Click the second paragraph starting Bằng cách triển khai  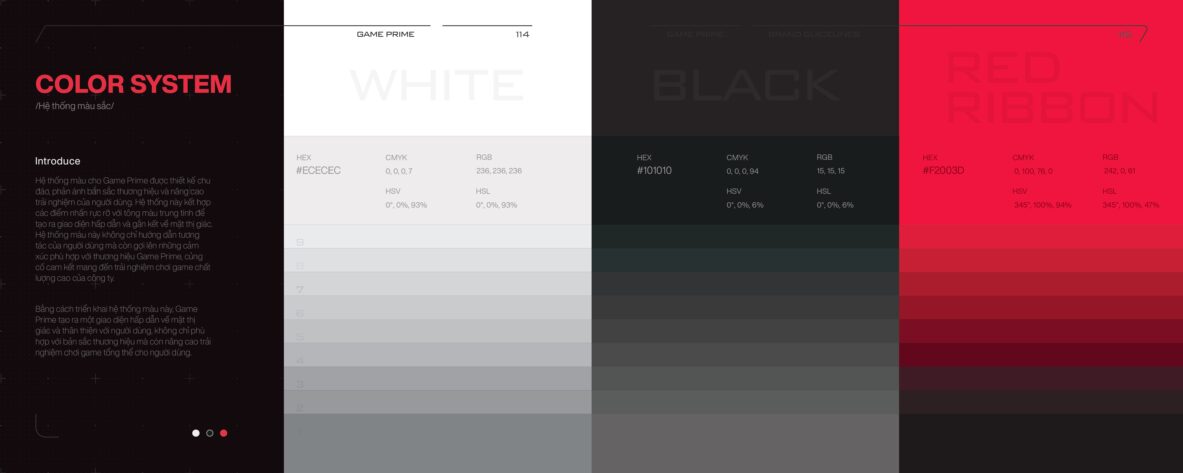coord(124,330)
